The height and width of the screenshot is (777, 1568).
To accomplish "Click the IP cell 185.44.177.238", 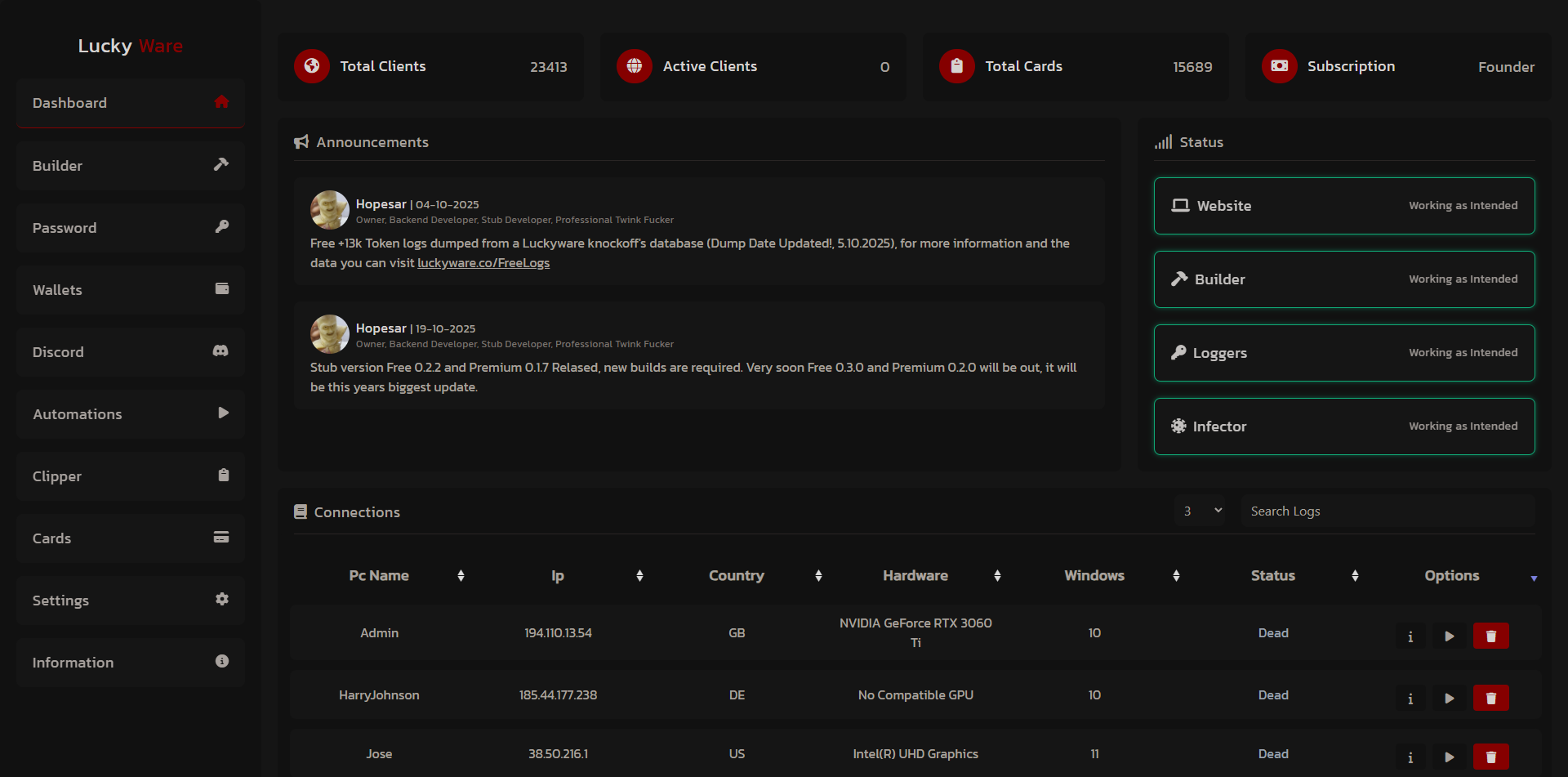I will (558, 695).
